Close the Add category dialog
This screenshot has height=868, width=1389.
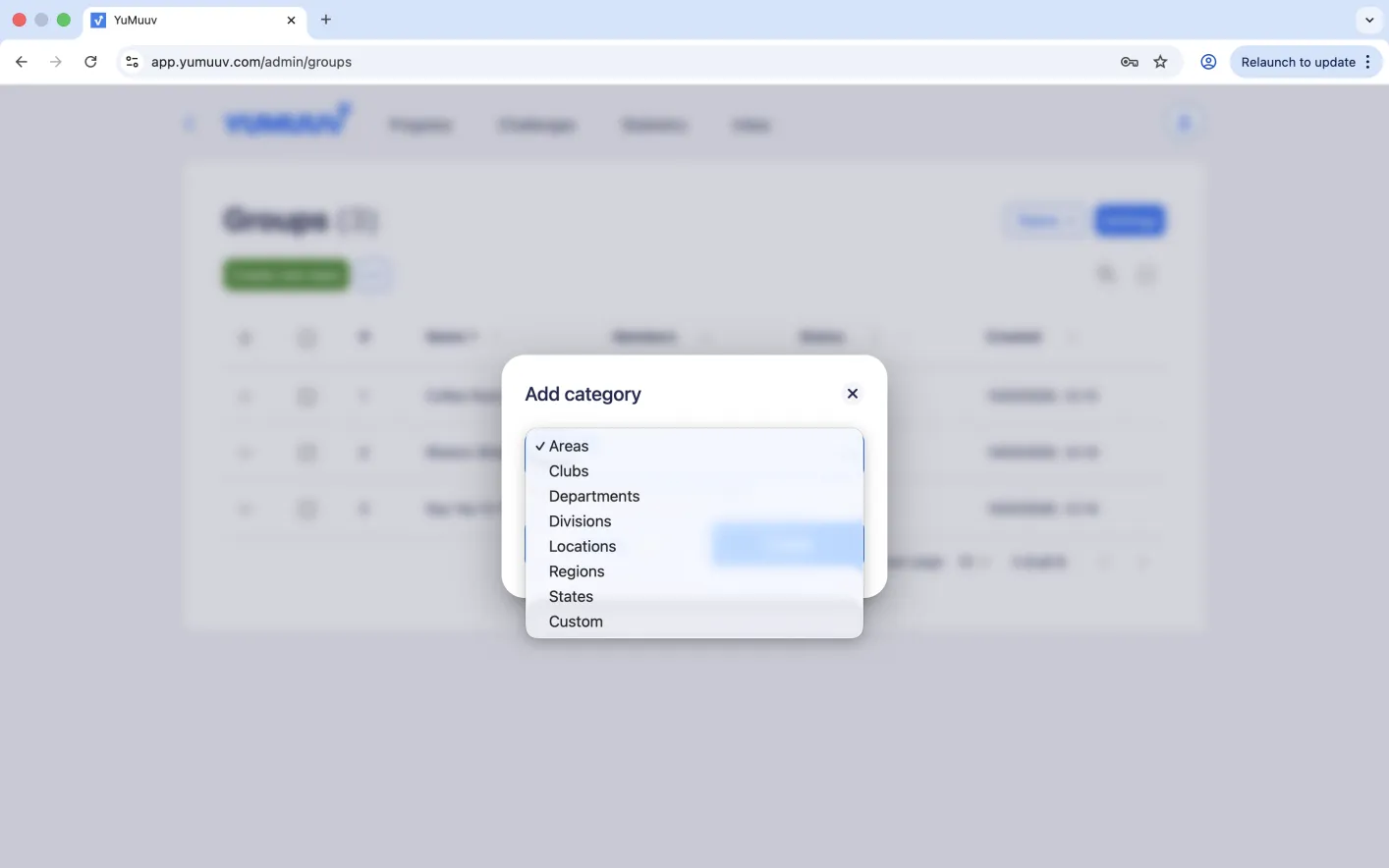(x=853, y=394)
